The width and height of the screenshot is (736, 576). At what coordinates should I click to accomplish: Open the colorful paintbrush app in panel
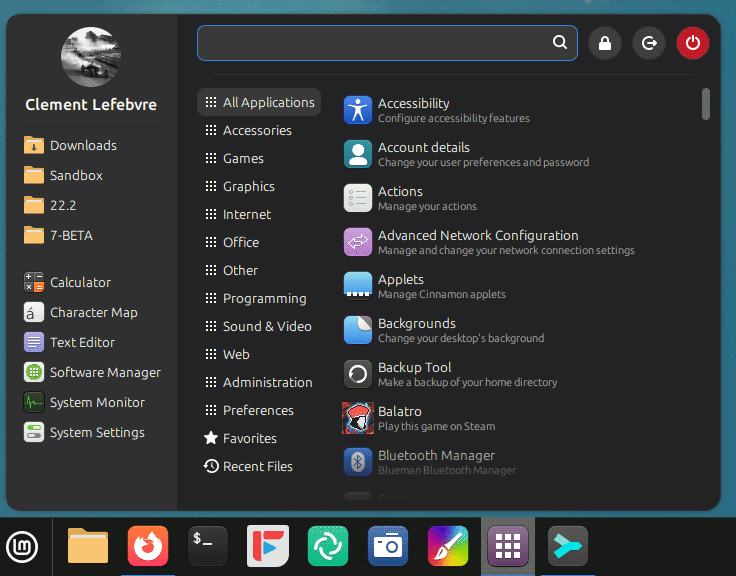coord(448,546)
